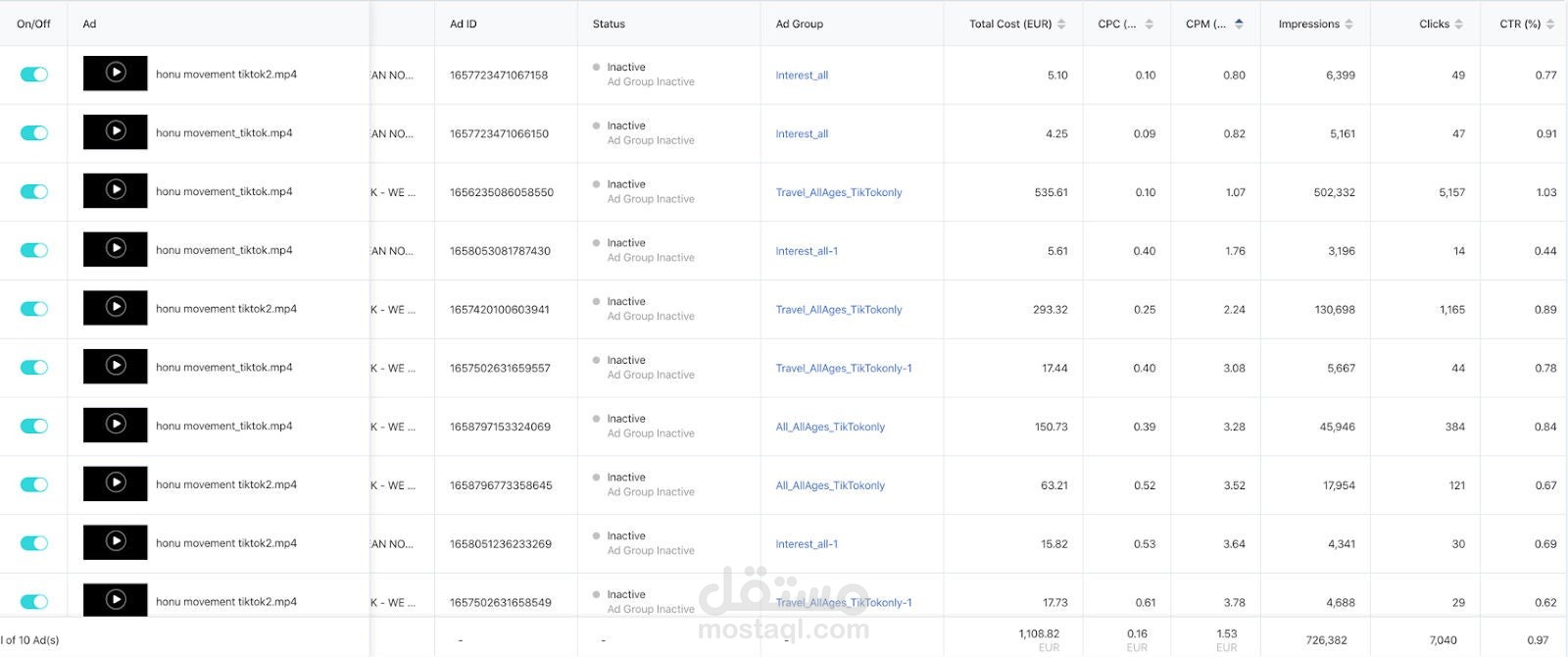Viewport: 1568px width, 657px height.
Task: Open Interest_all ad group for ad 1657723471066150
Action: click(802, 134)
